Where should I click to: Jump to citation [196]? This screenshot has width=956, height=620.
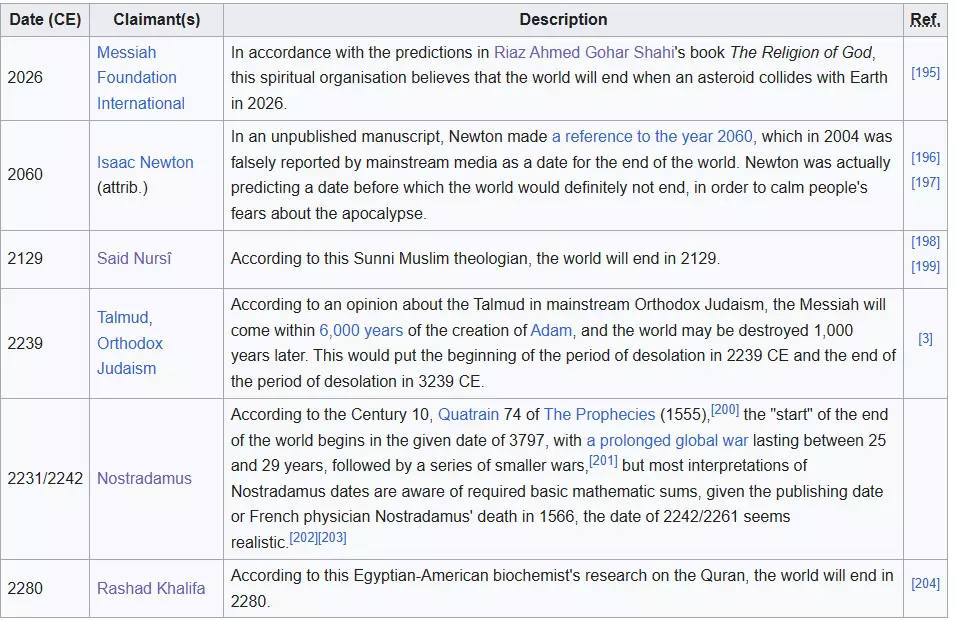coord(925,158)
